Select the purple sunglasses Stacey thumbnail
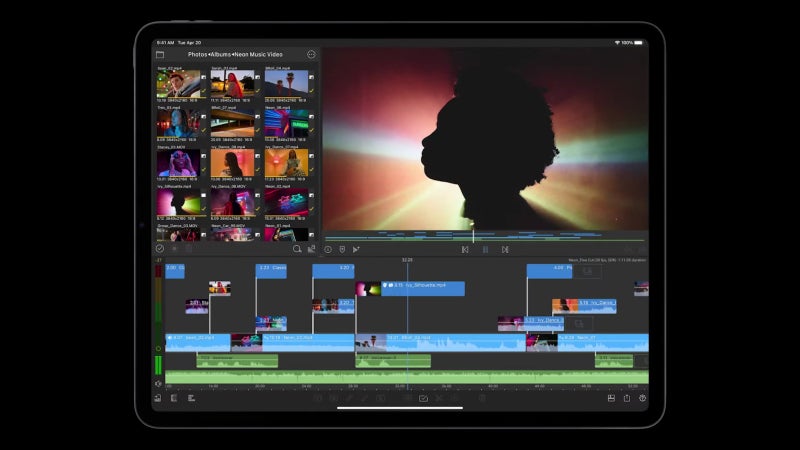The width and height of the screenshot is (800, 450). click(178, 163)
